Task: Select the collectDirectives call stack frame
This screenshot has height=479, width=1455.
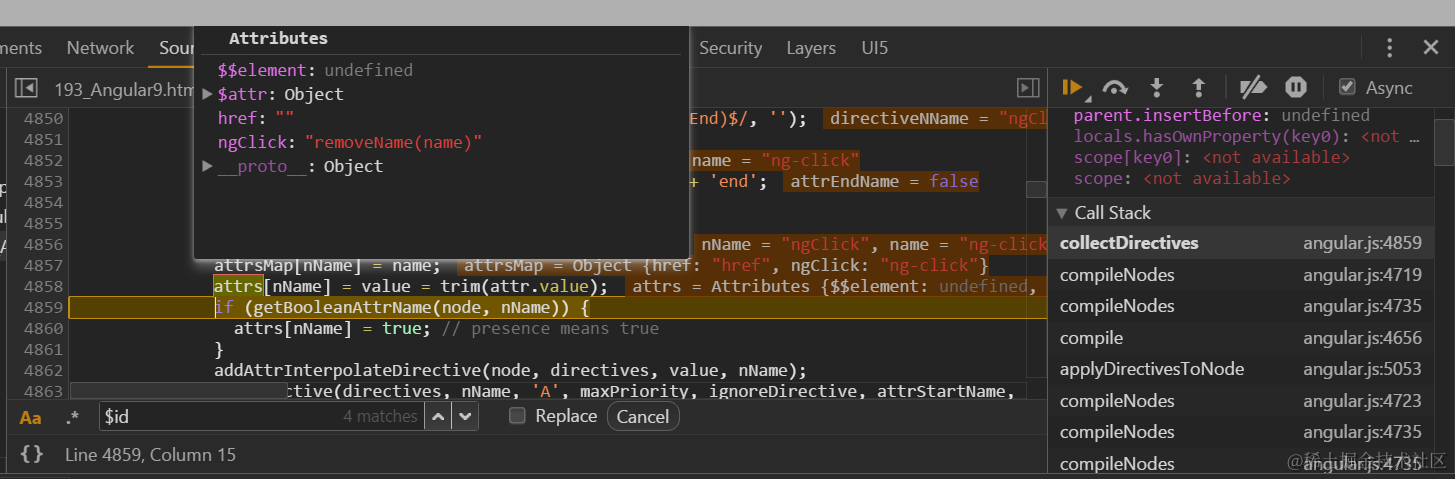Action: (x=1240, y=243)
